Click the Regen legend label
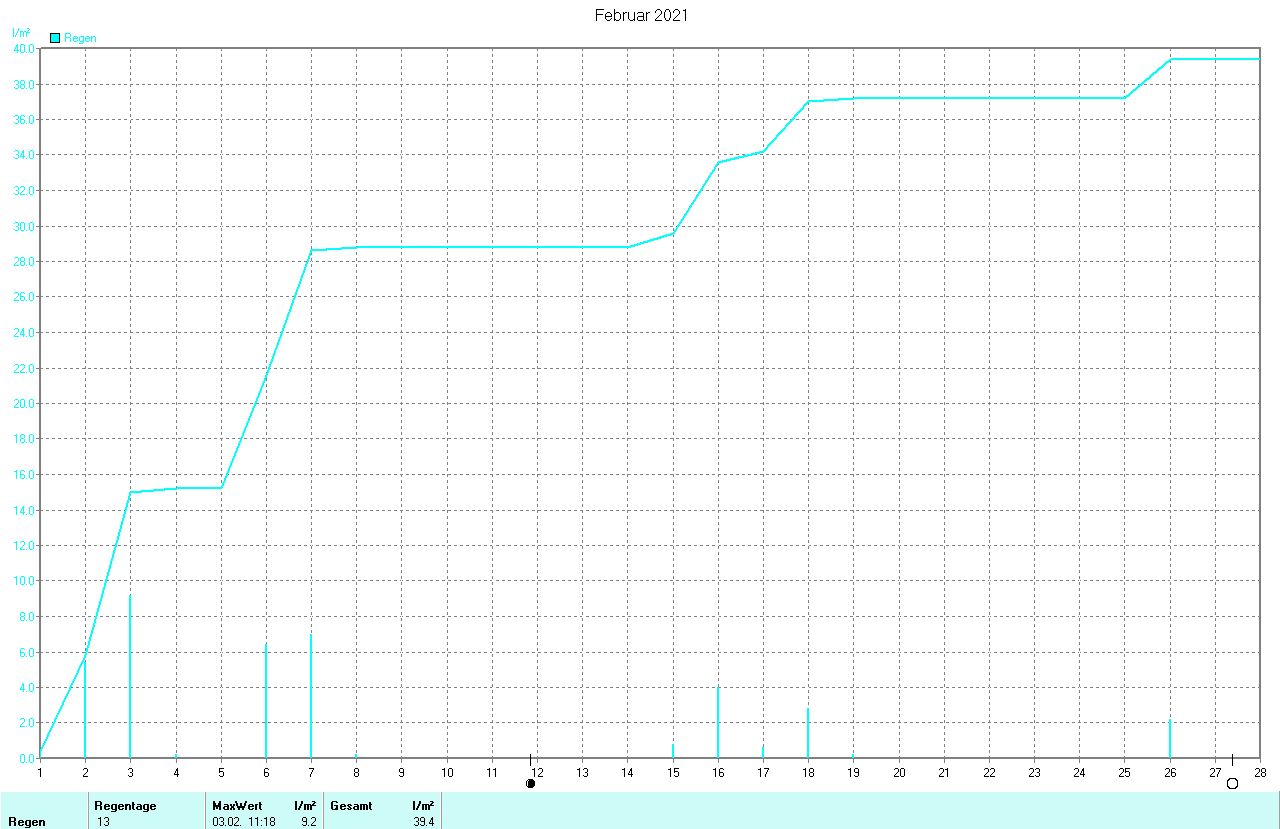 (x=80, y=38)
